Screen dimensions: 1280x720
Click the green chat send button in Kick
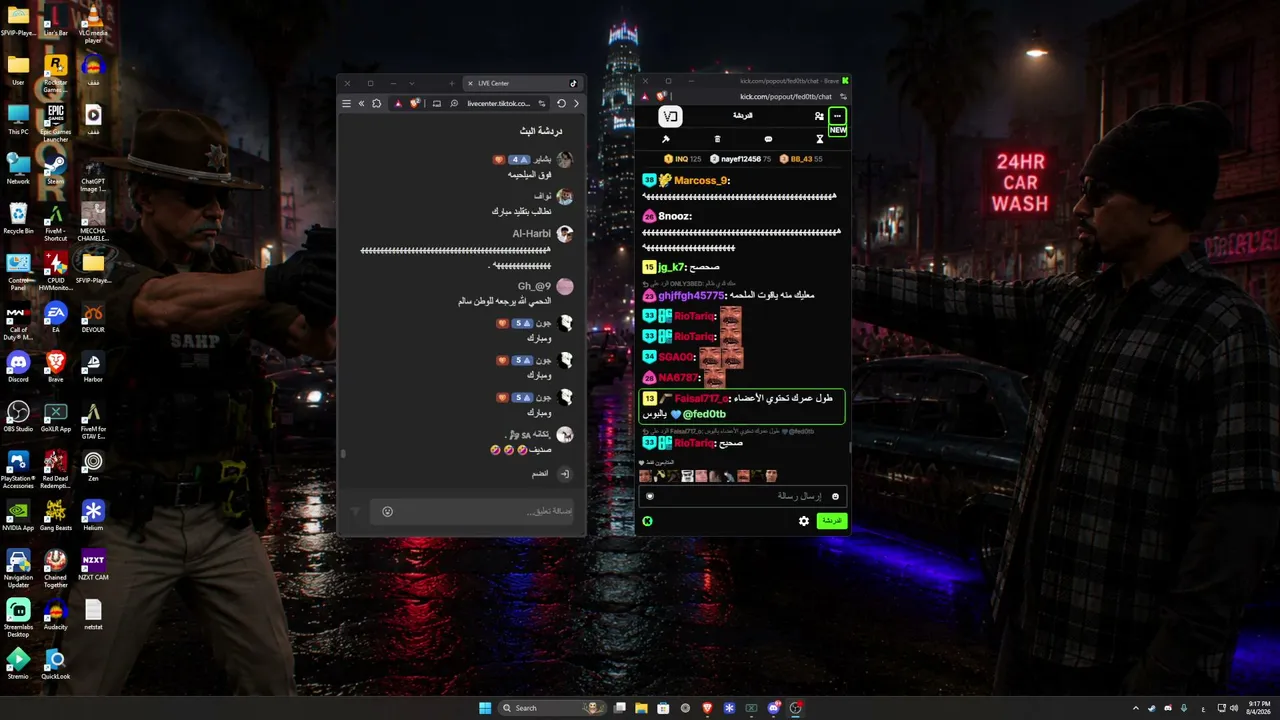pos(832,521)
